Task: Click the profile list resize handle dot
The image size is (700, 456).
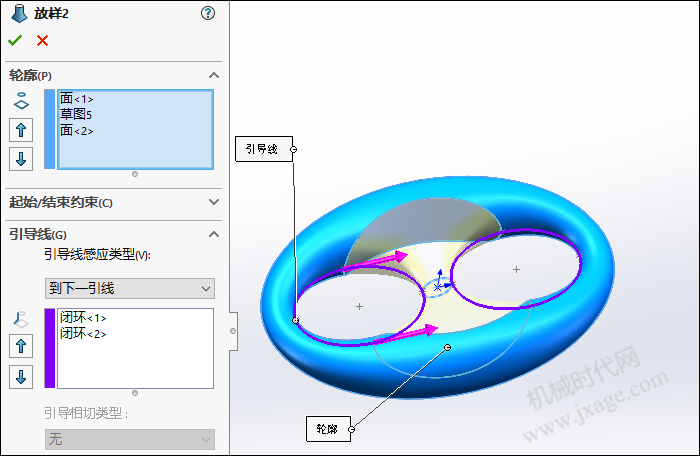Action: coord(135,174)
